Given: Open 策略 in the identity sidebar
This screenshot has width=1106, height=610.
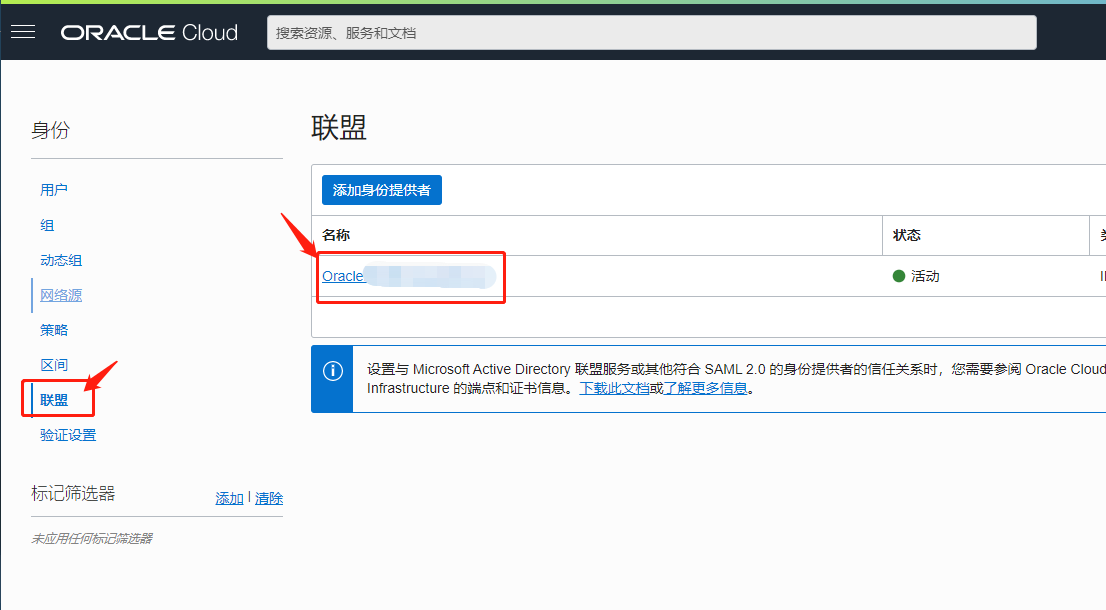Looking at the screenshot, I should (x=54, y=330).
